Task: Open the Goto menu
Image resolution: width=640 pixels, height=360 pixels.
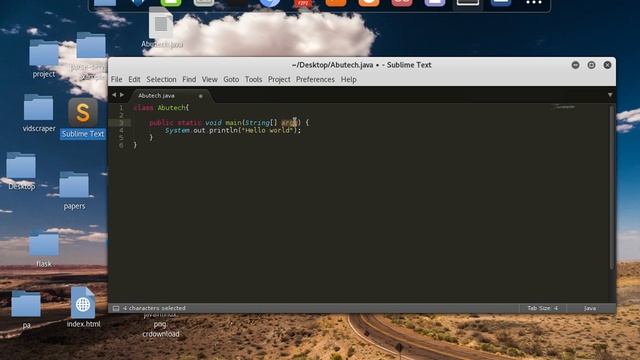Action: click(231, 79)
